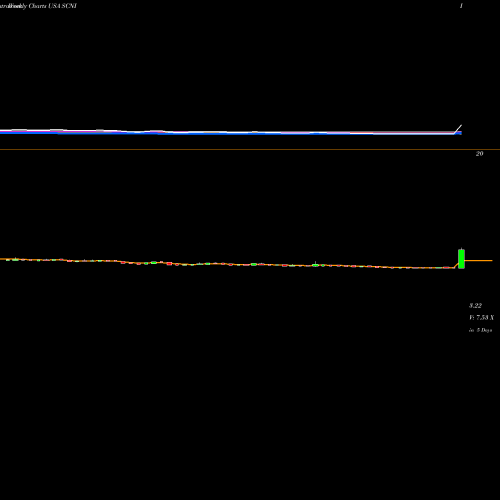Screen dimensions: 500x500
Task: Click the leftmost candle on the price line
Action: click(x=8, y=259)
